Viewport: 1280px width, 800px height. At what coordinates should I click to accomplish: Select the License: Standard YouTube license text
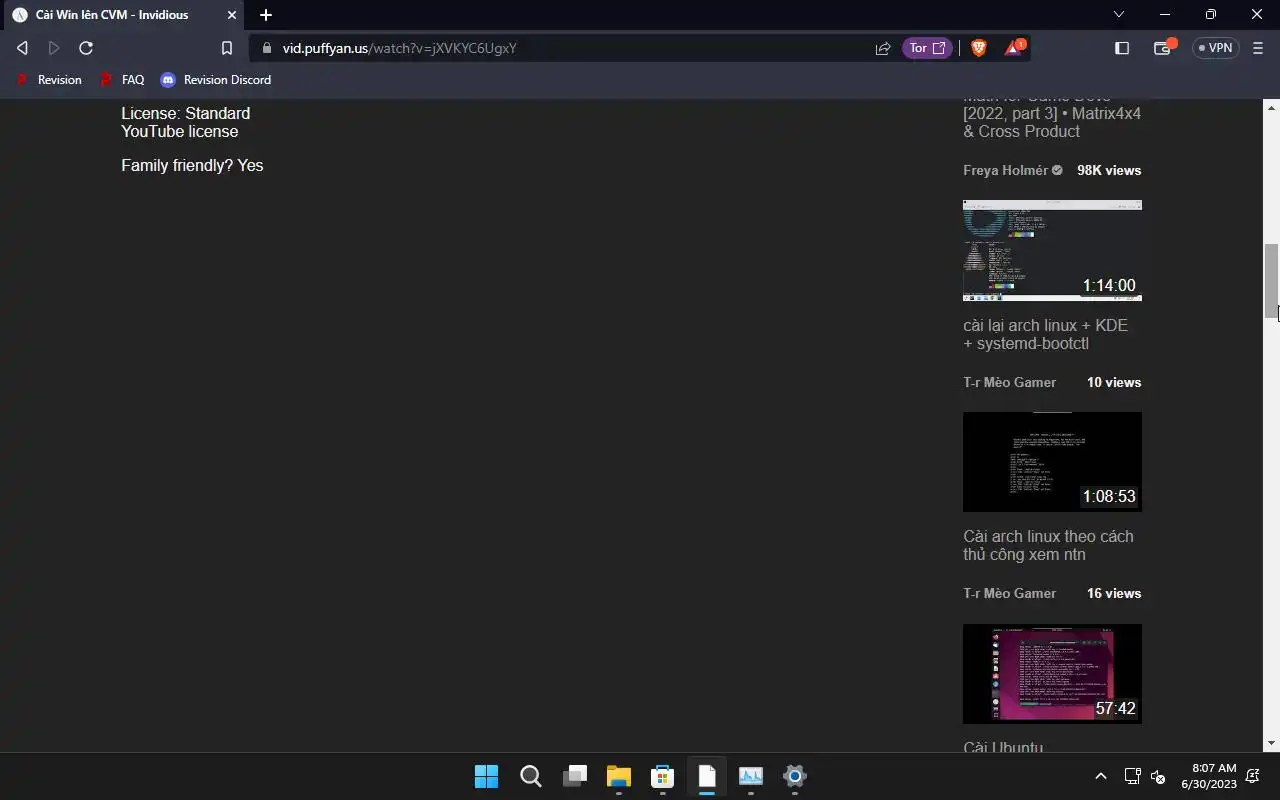tap(186, 122)
